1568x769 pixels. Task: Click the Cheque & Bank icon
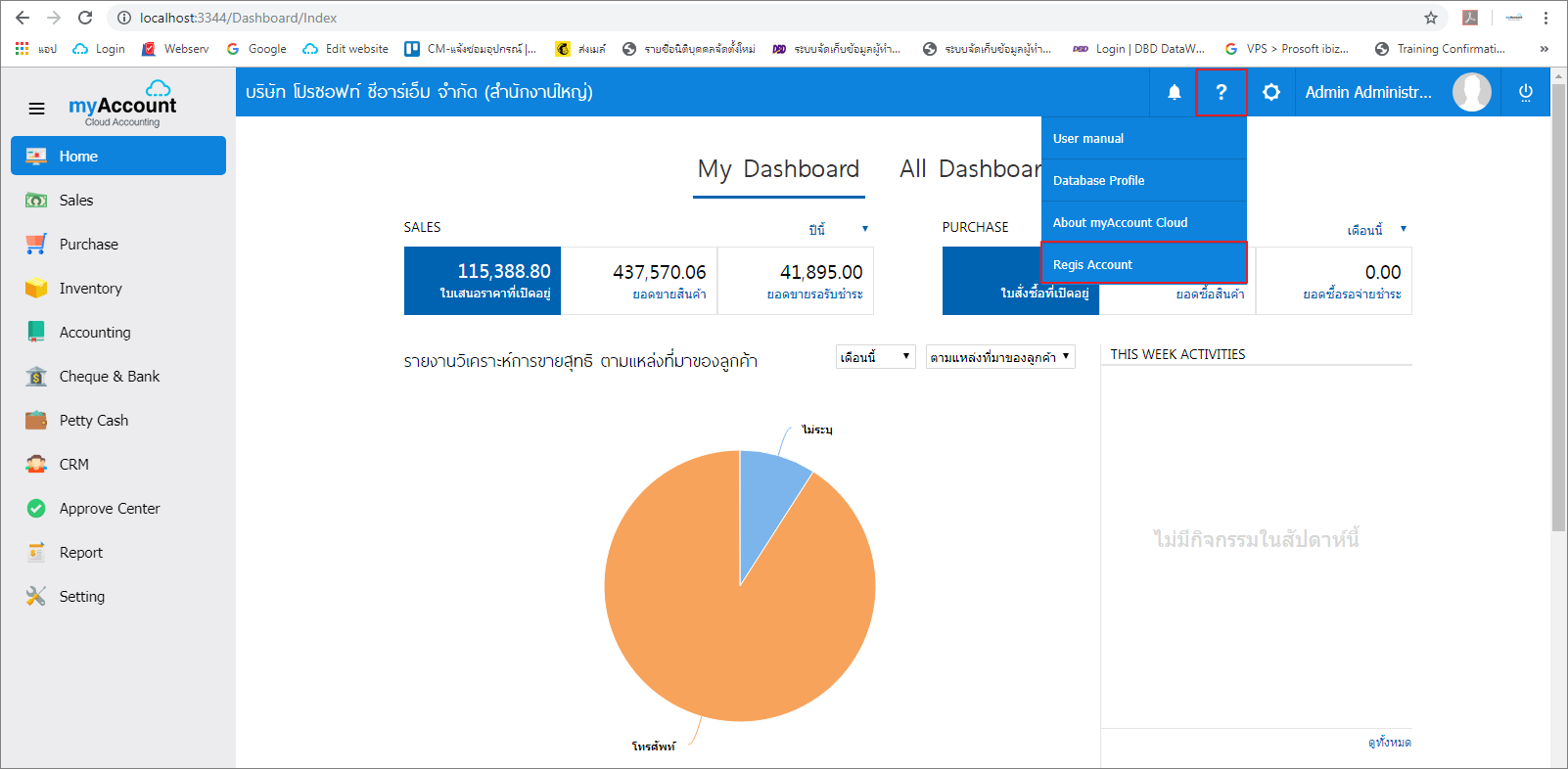[x=36, y=377]
